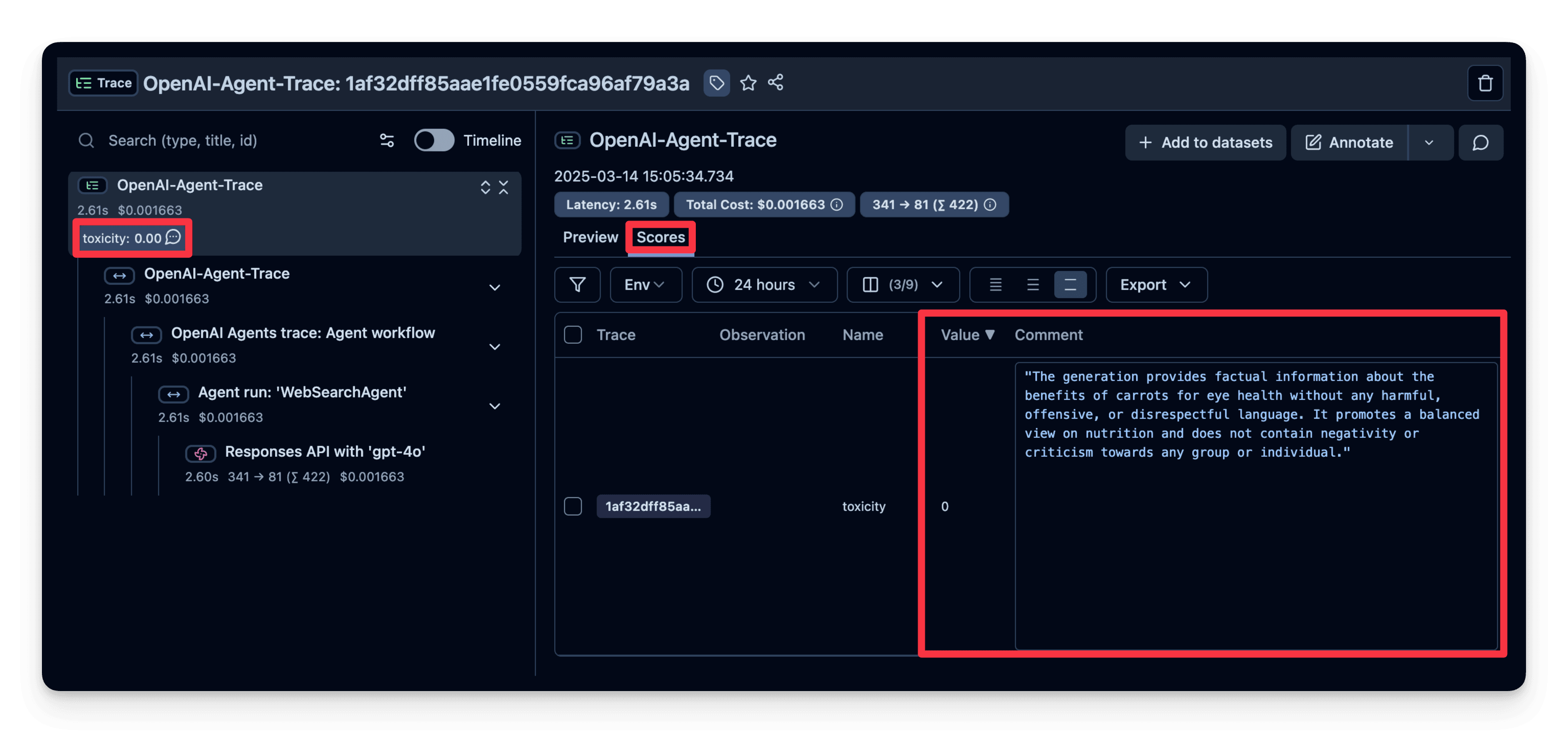Delete trace with trash icon
1568x733 pixels.
click(x=1485, y=83)
